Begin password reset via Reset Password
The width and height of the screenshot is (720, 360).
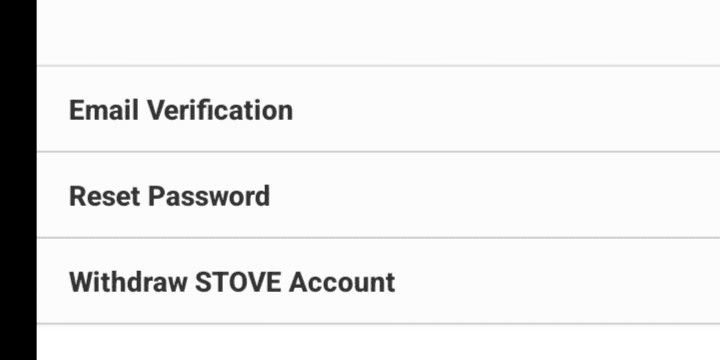tap(378, 195)
